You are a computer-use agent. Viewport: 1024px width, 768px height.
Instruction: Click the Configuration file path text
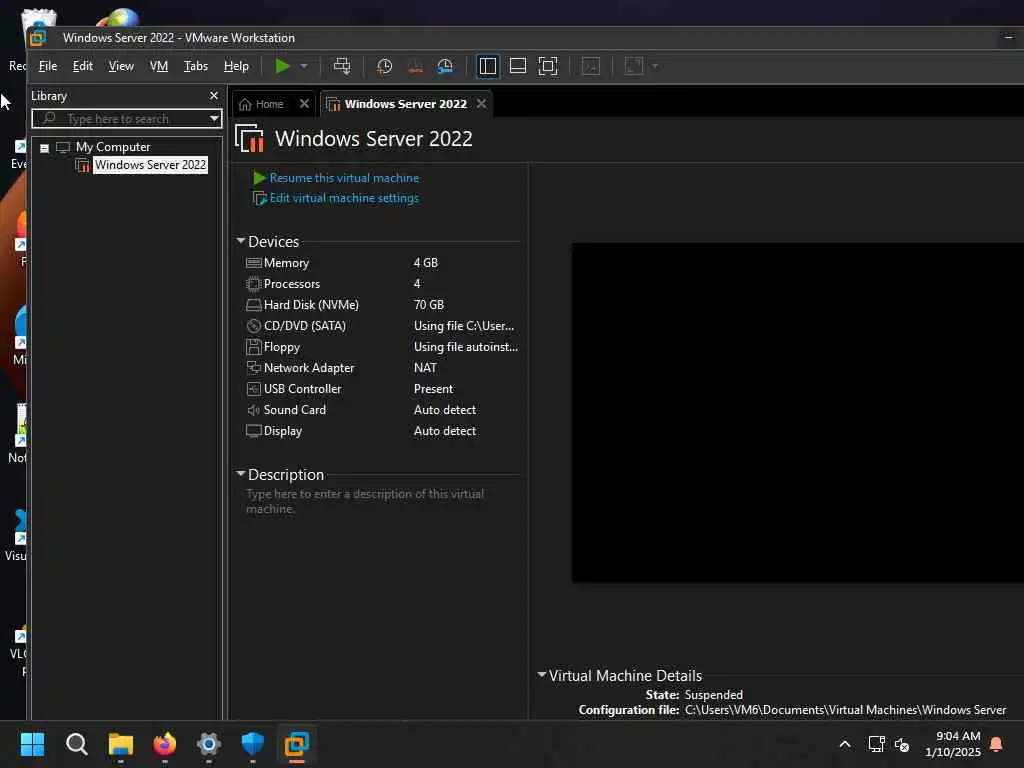pos(845,710)
